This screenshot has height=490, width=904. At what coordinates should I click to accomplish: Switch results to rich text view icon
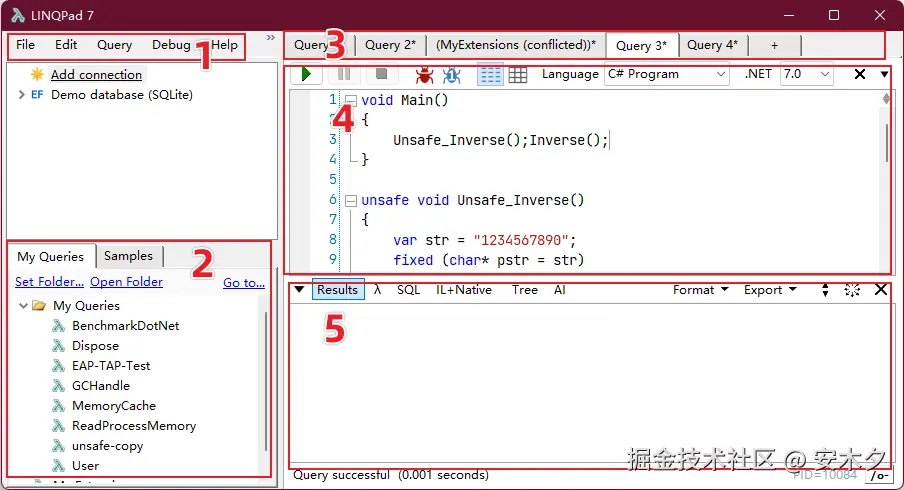pyautogui.click(x=491, y=74)
